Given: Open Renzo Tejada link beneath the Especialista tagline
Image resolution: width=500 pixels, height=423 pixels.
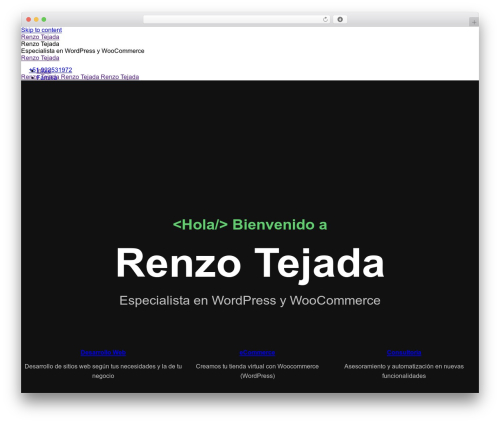Looking at the screenshot, I should pyautogui.click(x=40, y=58).
